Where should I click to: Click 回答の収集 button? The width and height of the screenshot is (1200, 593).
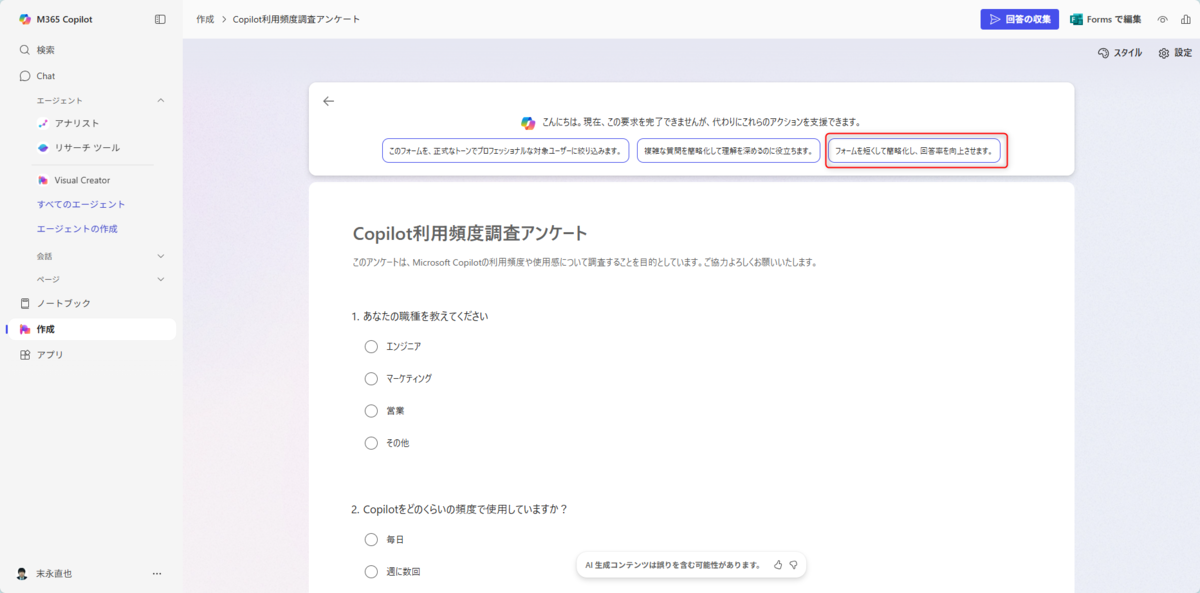[1019, 19]
